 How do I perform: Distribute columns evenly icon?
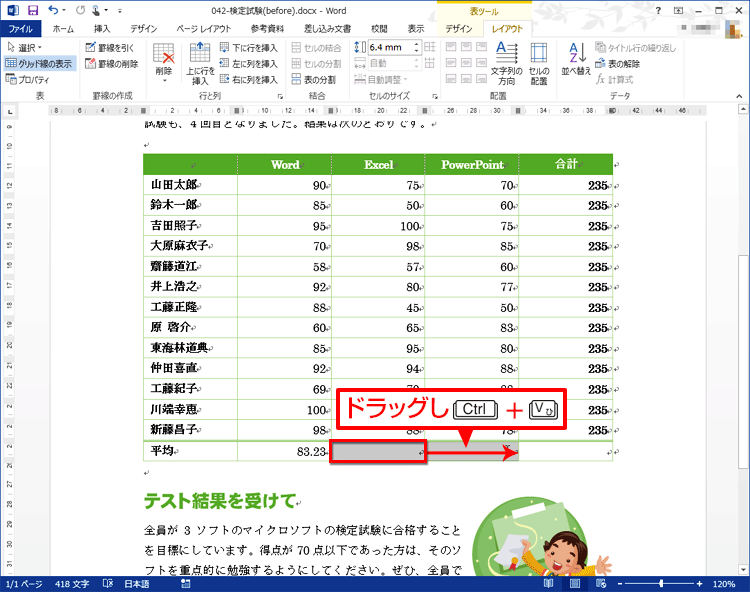pyautogui.click(x=430, y=63)
